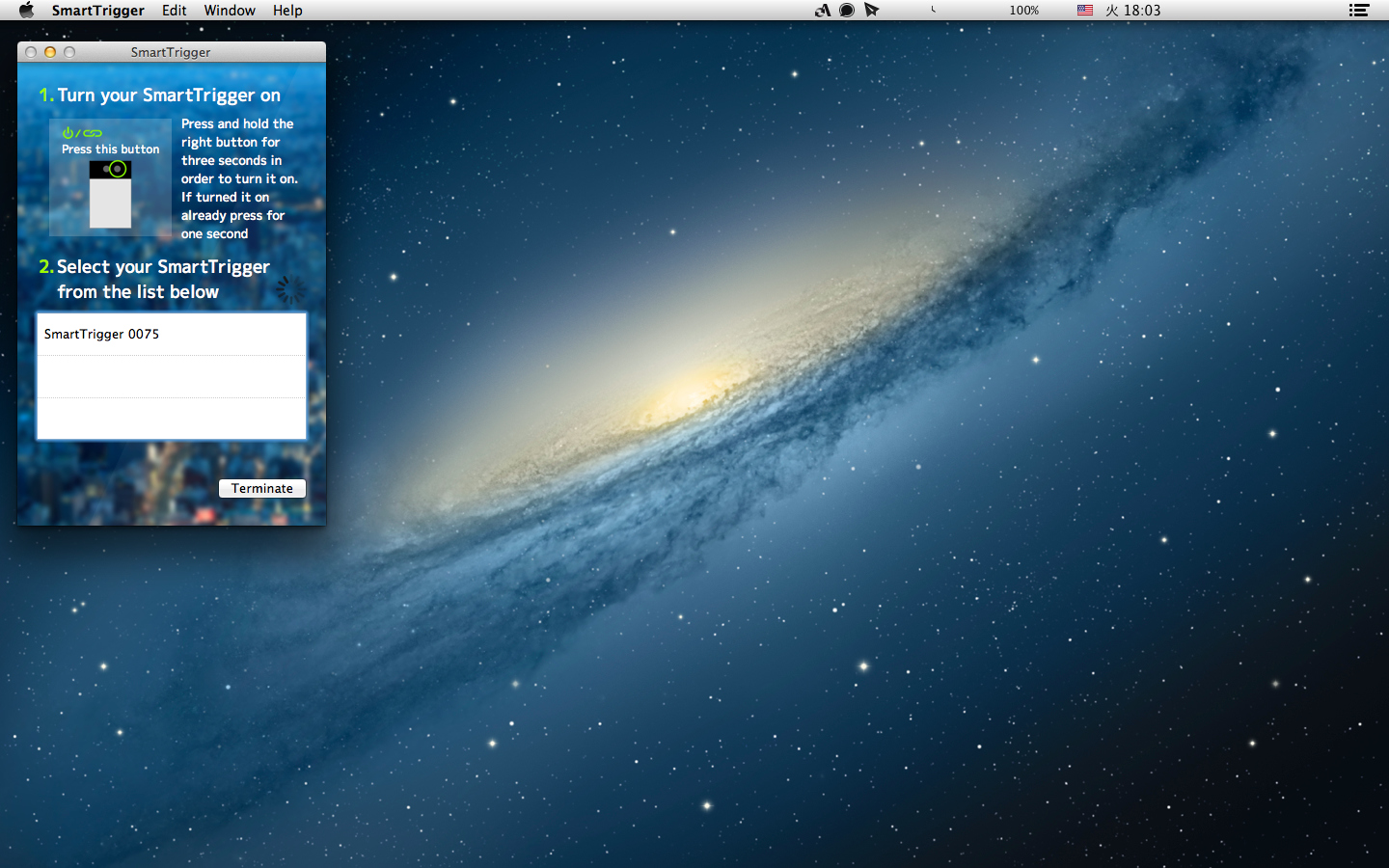Viewport: 1389px width, 868px height.
Task: Click the green link chain icon
Action: click(93, 133)
